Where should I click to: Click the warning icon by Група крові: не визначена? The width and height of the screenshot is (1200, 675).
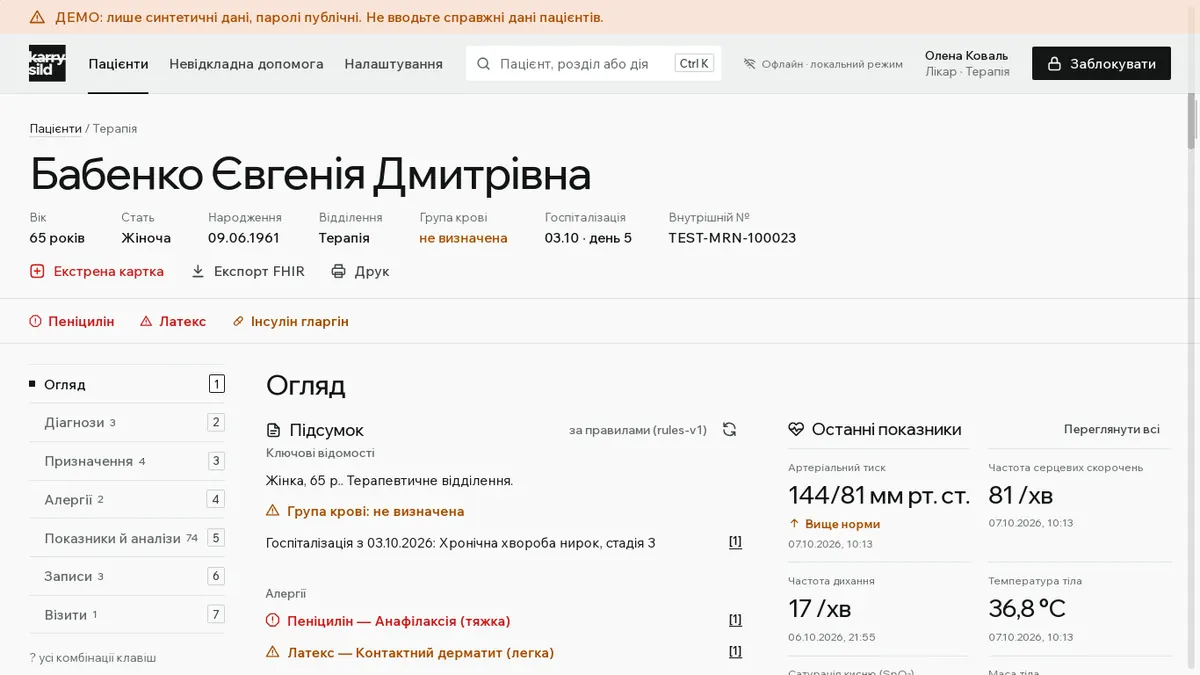pyautogui.click(x=273, y=511)
